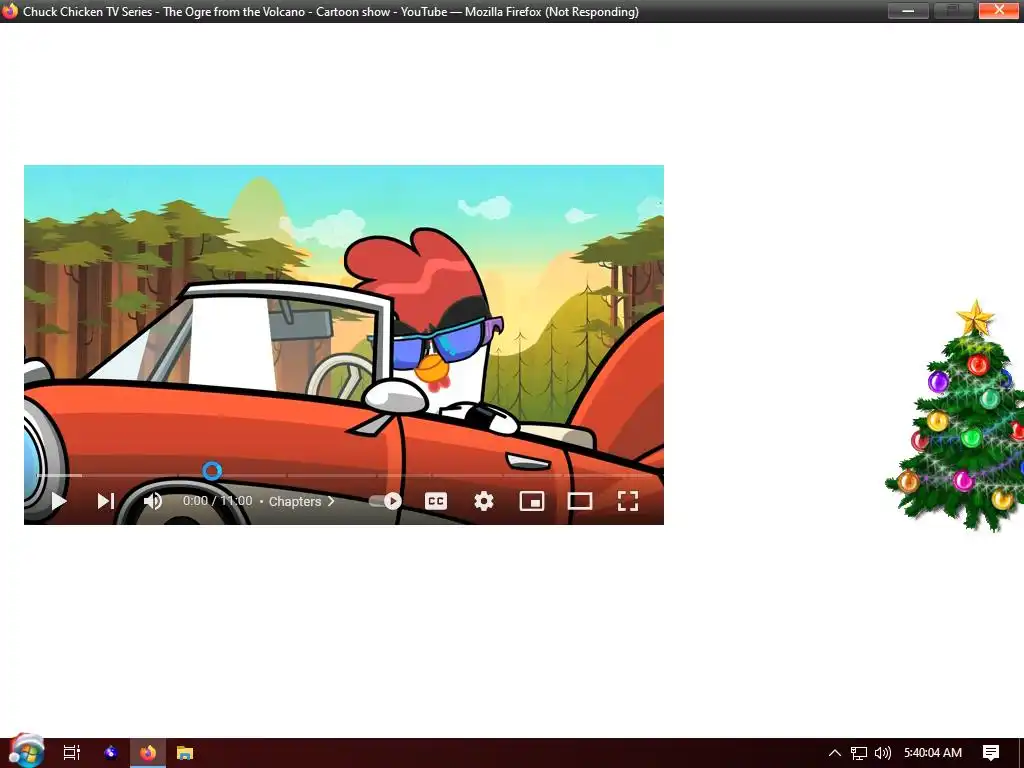
Task: Open the ornament app in taskbar
Action: tap(111, 753)
